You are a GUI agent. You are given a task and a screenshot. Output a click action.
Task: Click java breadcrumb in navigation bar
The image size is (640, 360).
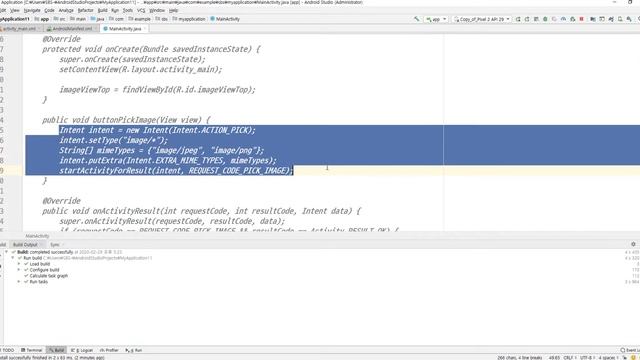point(98,19)
